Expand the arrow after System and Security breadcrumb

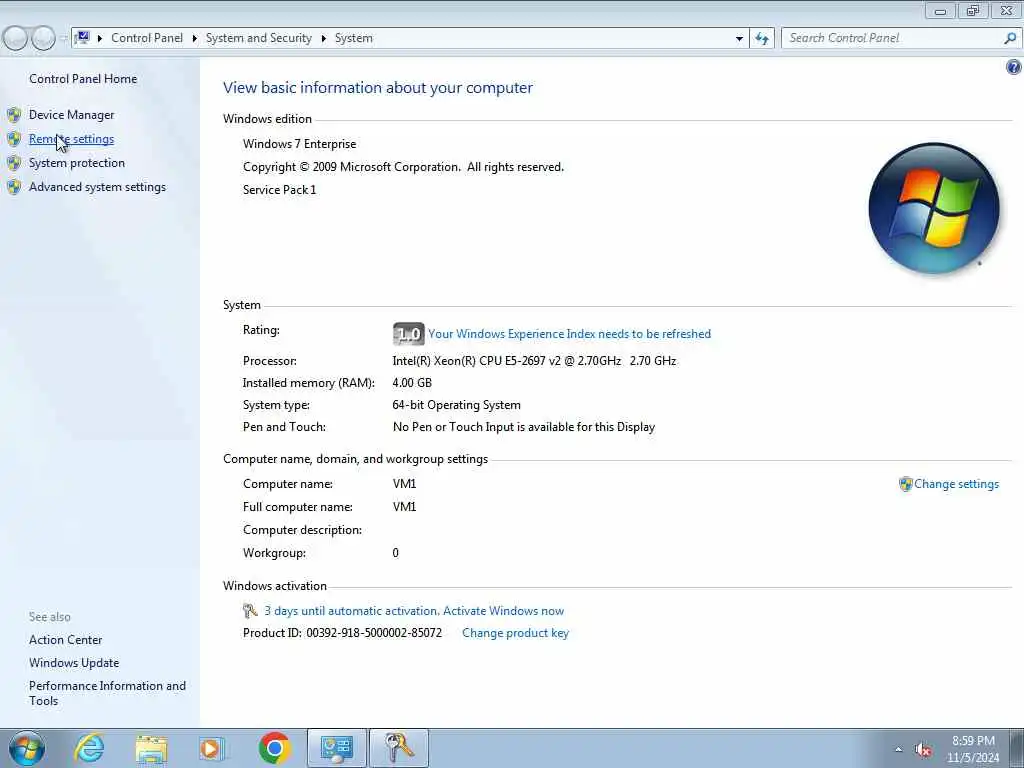[x=323, y=39]
